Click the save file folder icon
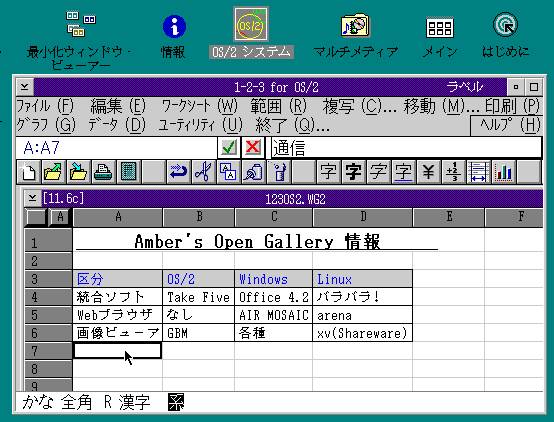This screenshot has height=422, width=554. tap(78, 172)
